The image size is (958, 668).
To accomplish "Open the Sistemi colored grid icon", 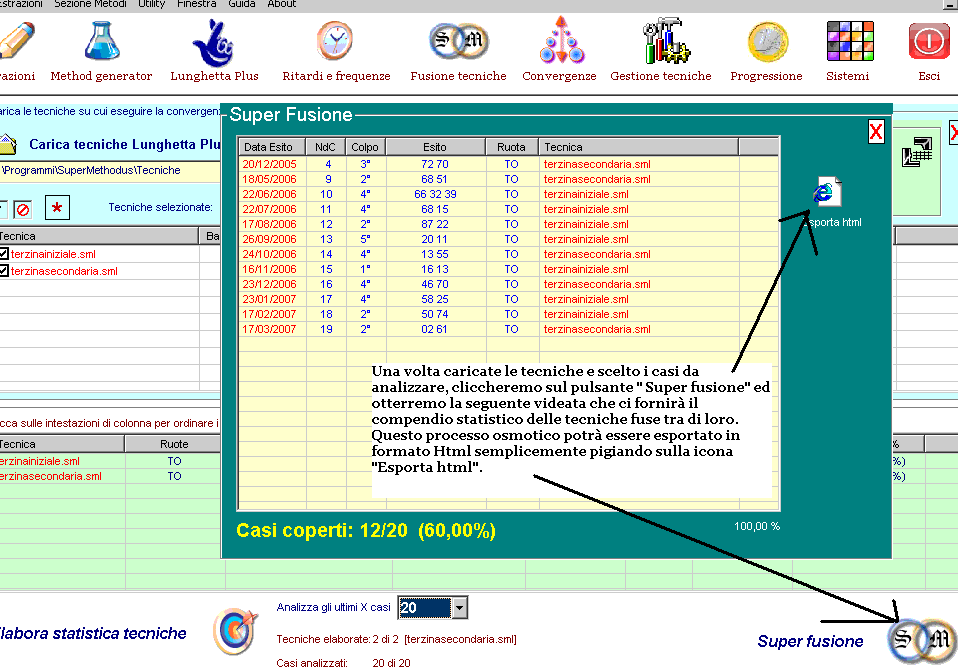I will click(850, 41).
